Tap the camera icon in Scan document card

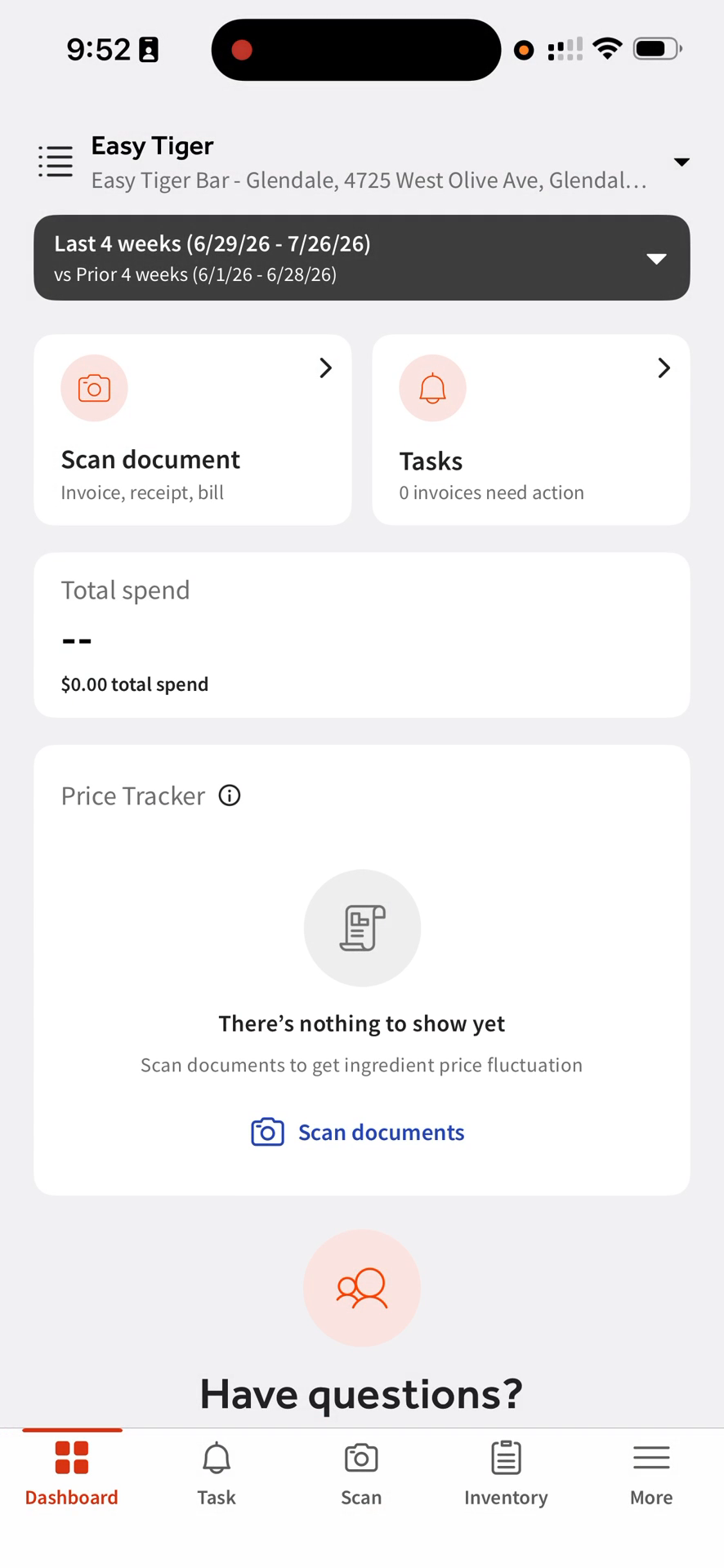(x=94, y=388)
